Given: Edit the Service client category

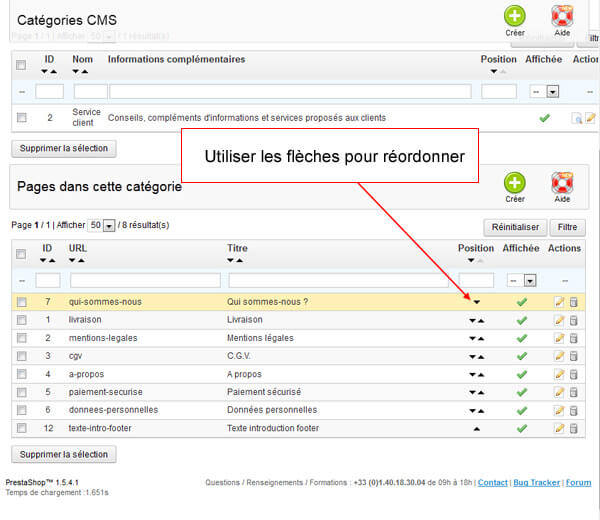Looking at the screenshot, I should coord(590,118).
